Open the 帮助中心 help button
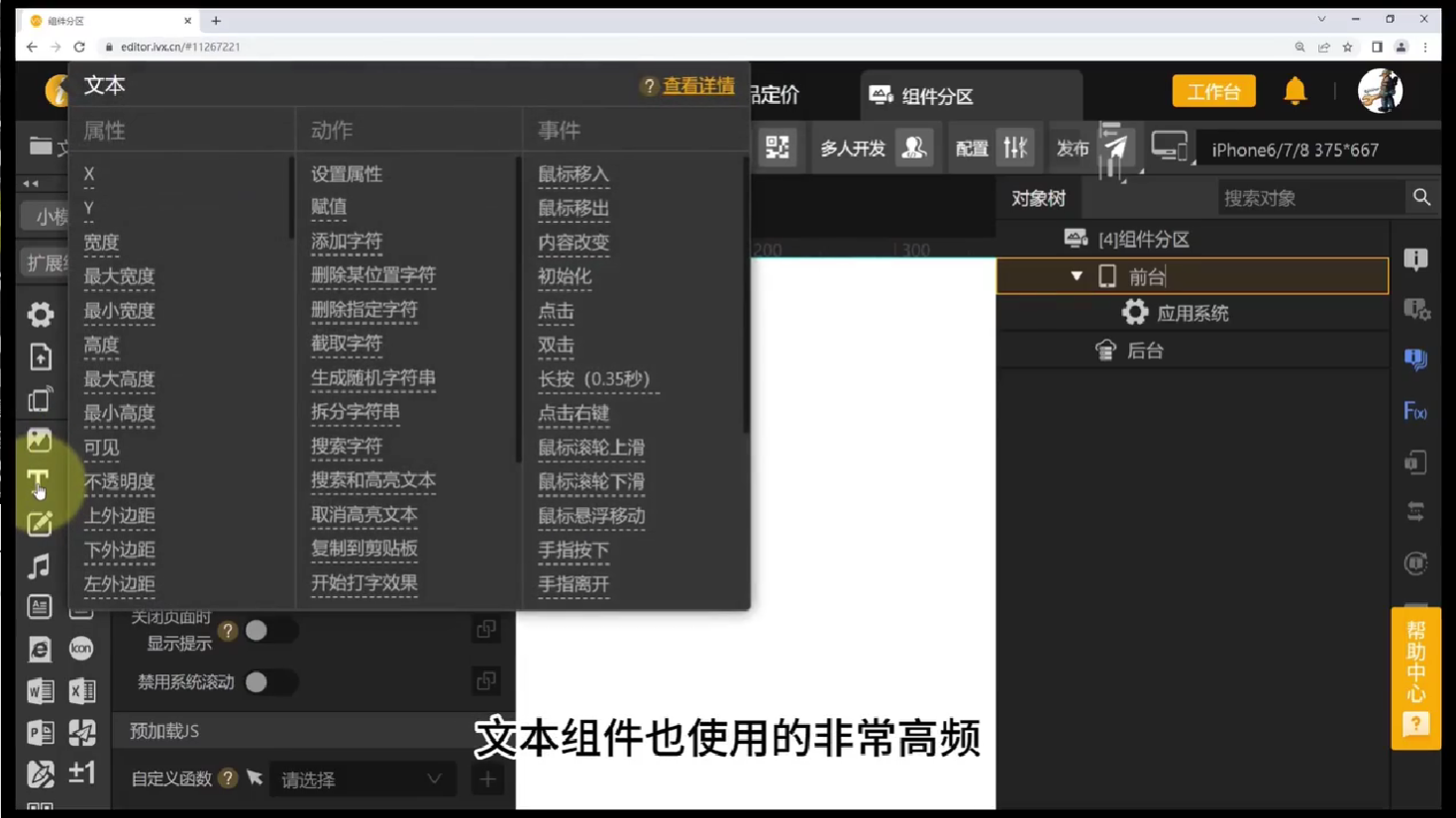The width and height of the screenshot is (1456, 818). point(1415,678)
